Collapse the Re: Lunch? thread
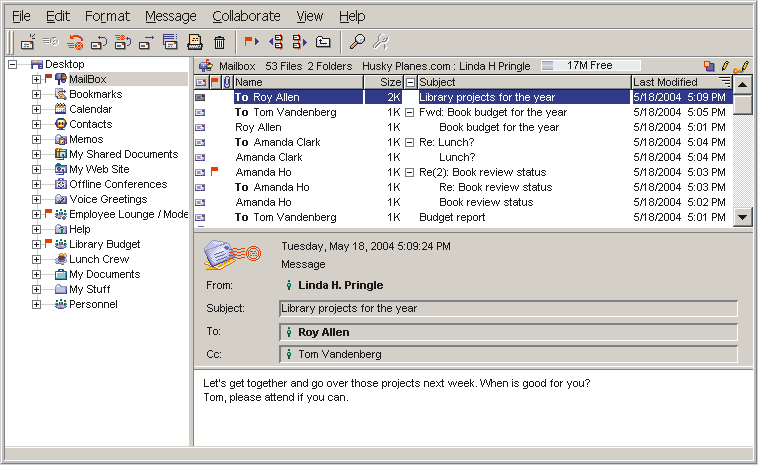Viewport: 758px width, 465px height. (x=409, y=143)
